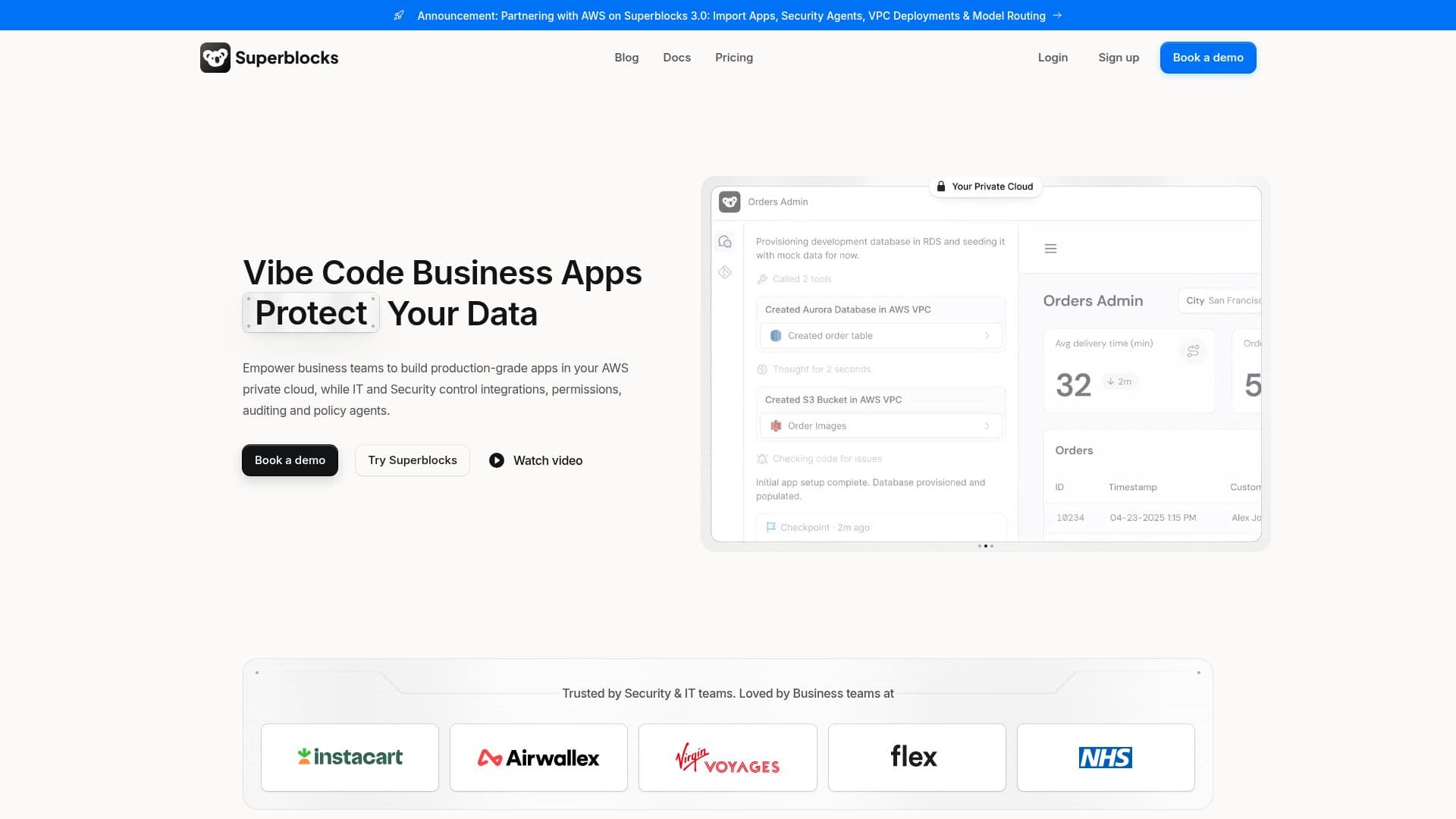Click the flag icon beside Checkpoint

point(770,527)
